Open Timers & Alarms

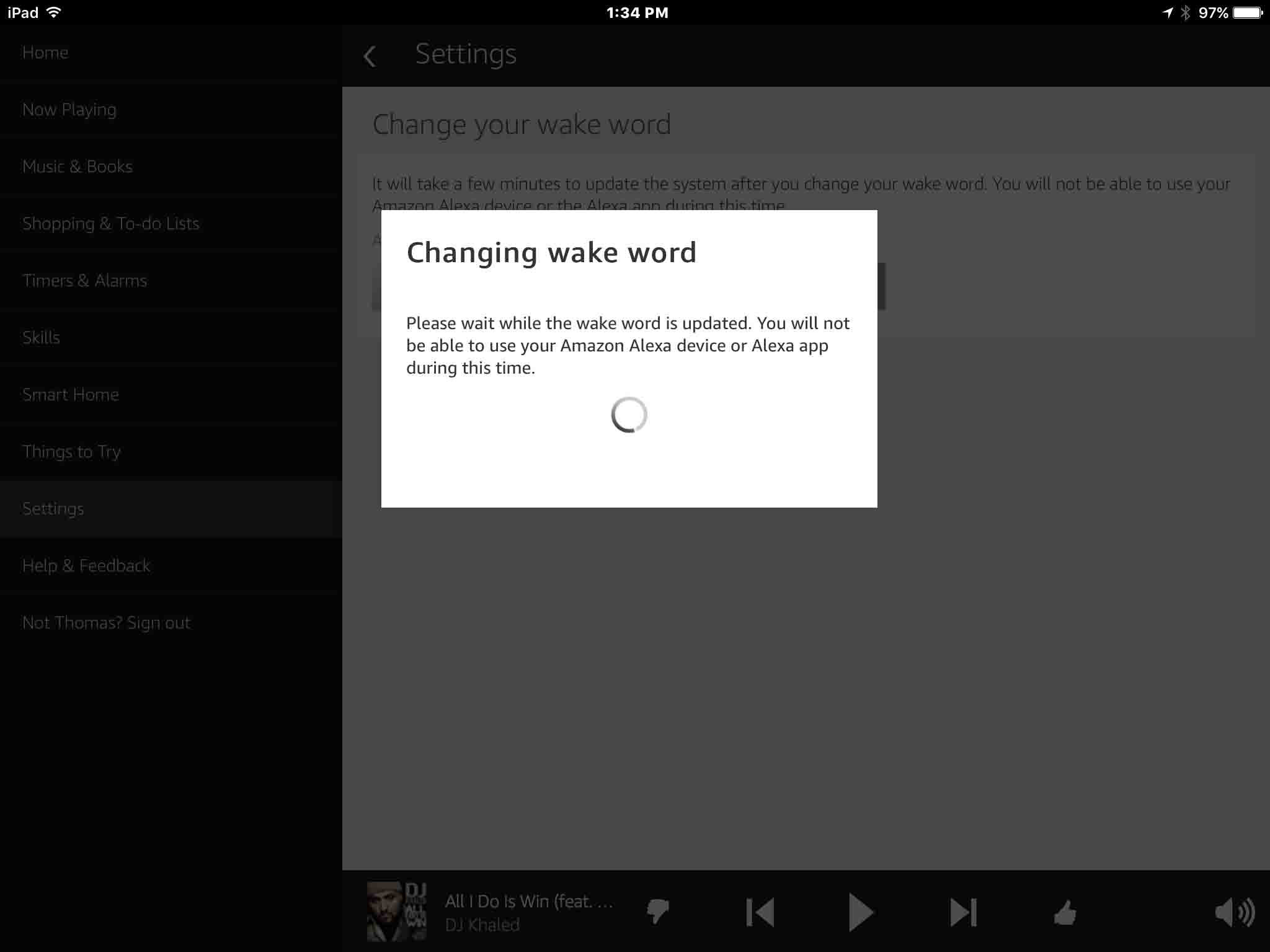point(85,281)
